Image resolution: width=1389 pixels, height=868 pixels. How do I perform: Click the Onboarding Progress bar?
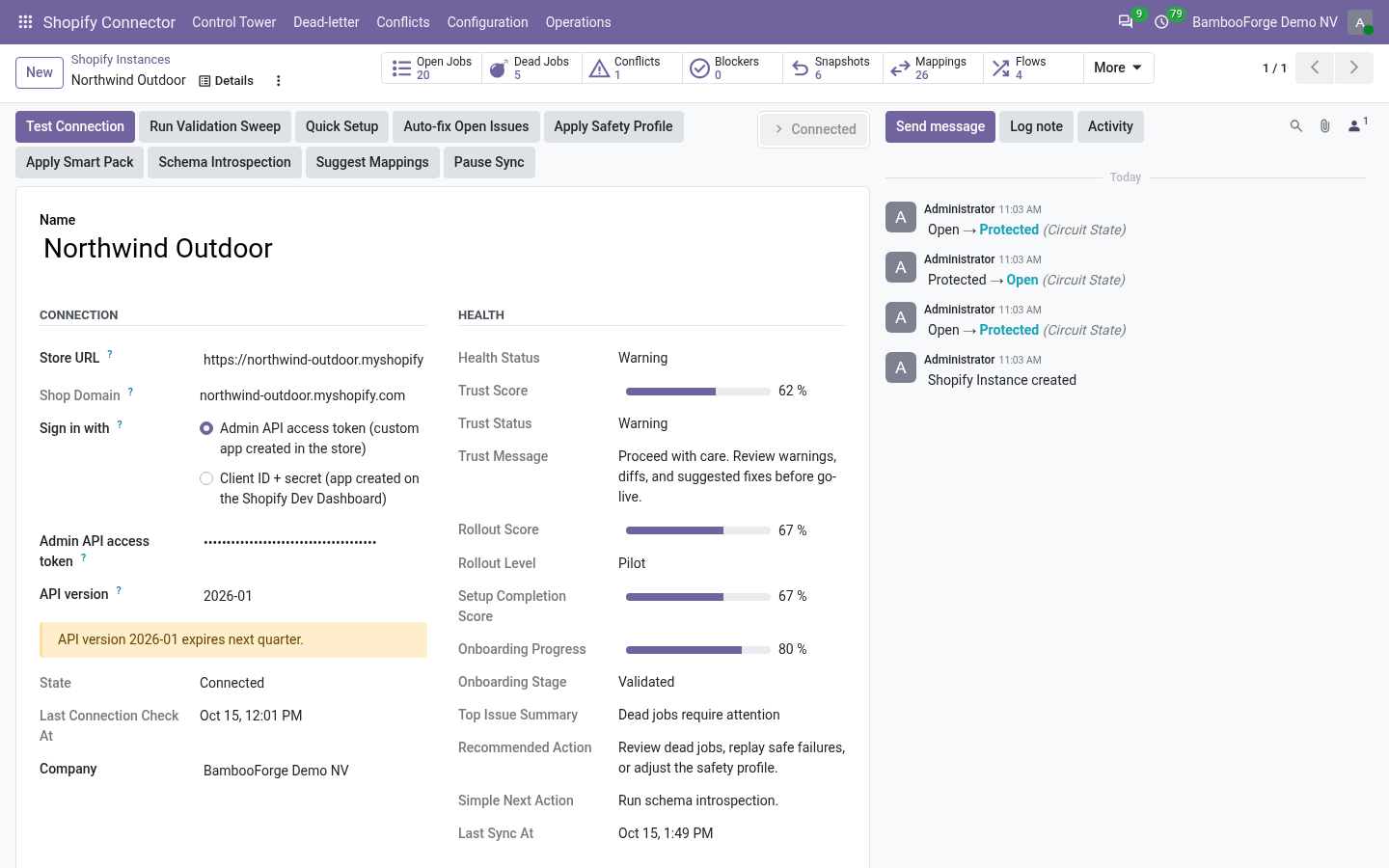coord(697,650)
